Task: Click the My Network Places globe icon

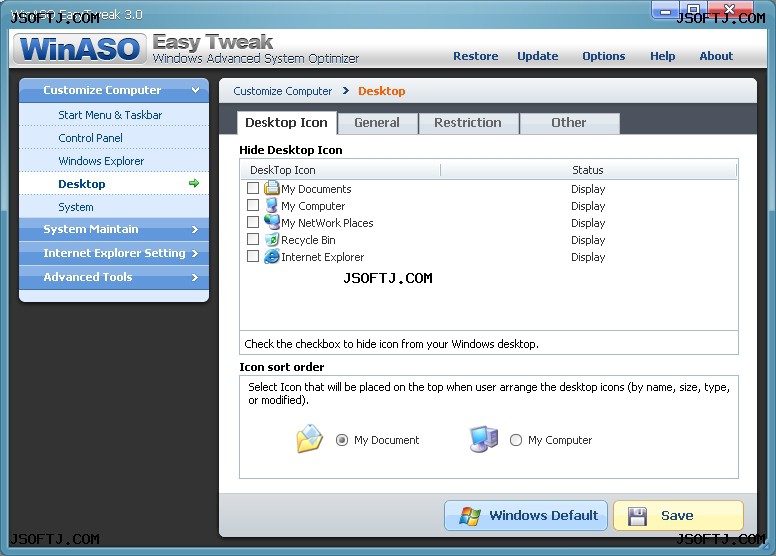Action: point(271,222)
